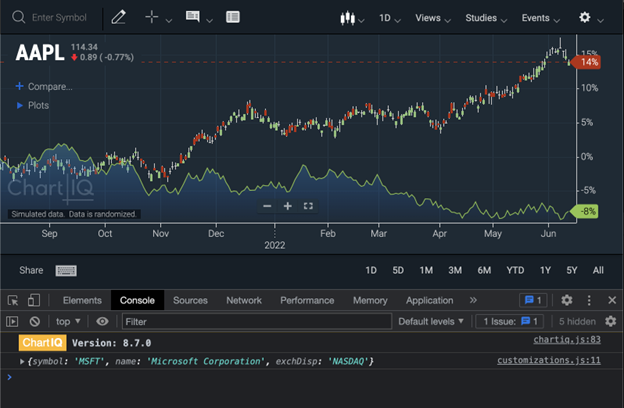Open the Application tab
The width and height of the screenshot is (624, 408).
click(x=429, y=300)
